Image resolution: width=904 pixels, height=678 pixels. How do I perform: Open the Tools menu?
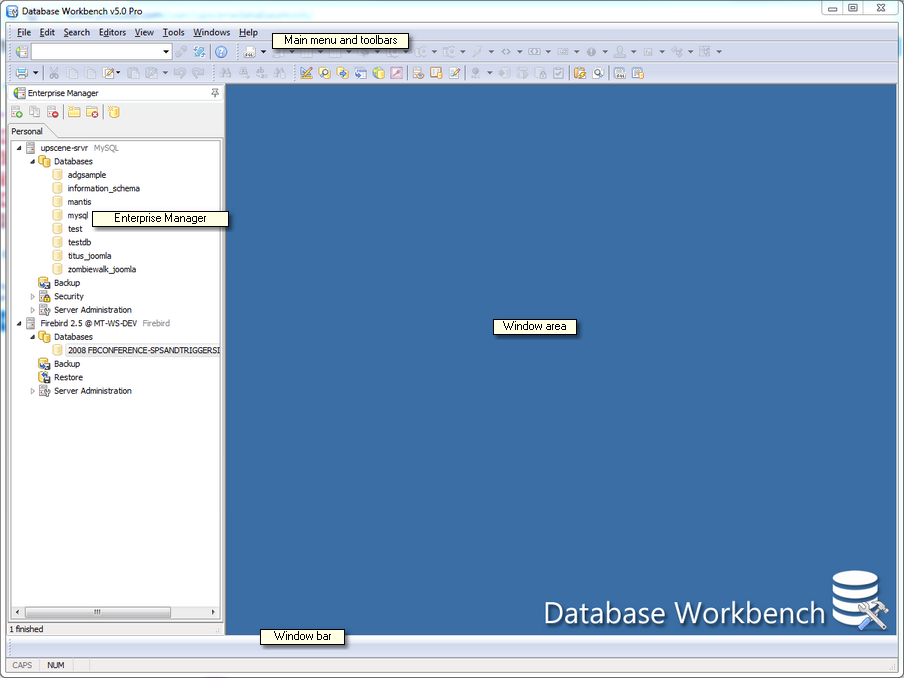tap(173, 33)
